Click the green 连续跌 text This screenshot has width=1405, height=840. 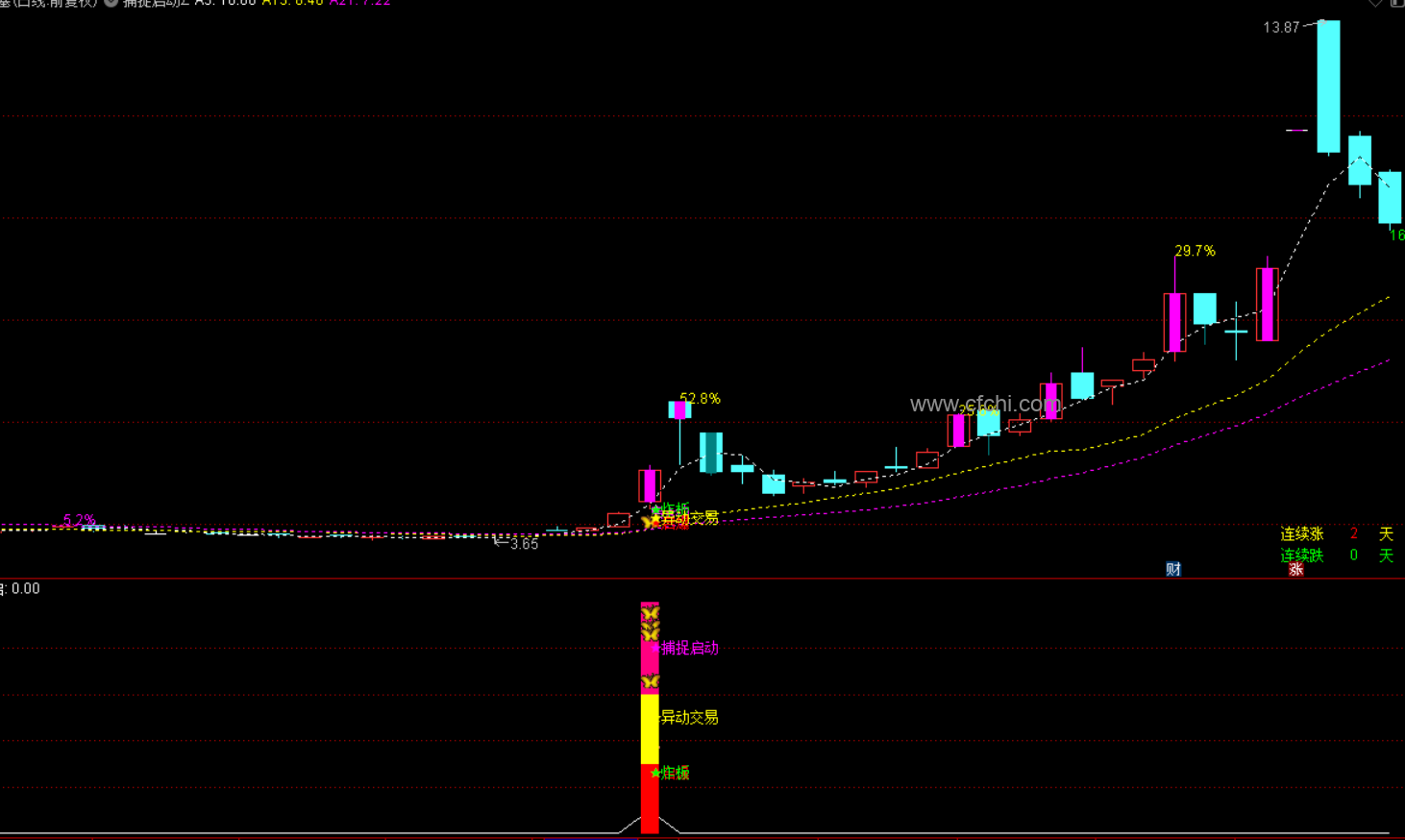click(1302, 556)
